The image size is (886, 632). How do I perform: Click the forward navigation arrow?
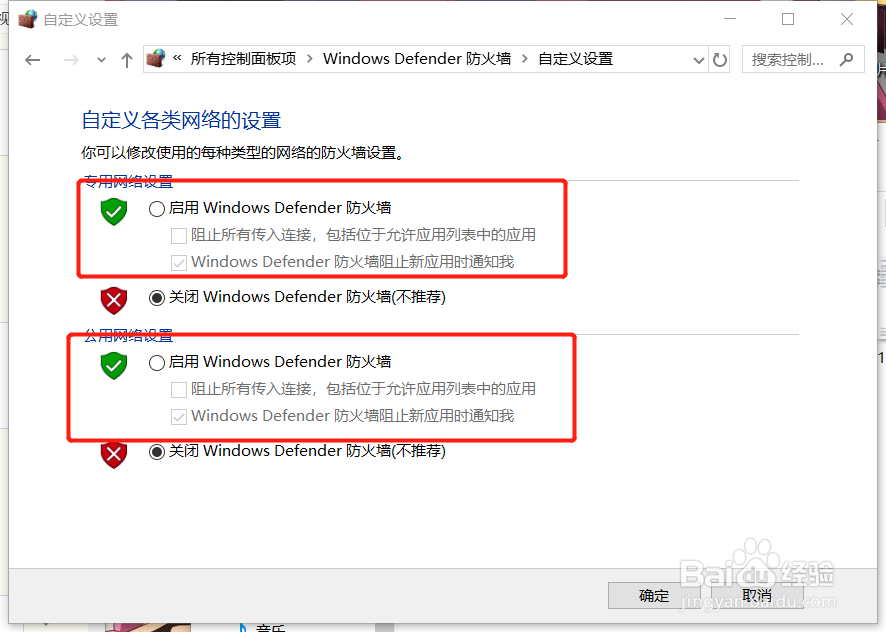71,60
